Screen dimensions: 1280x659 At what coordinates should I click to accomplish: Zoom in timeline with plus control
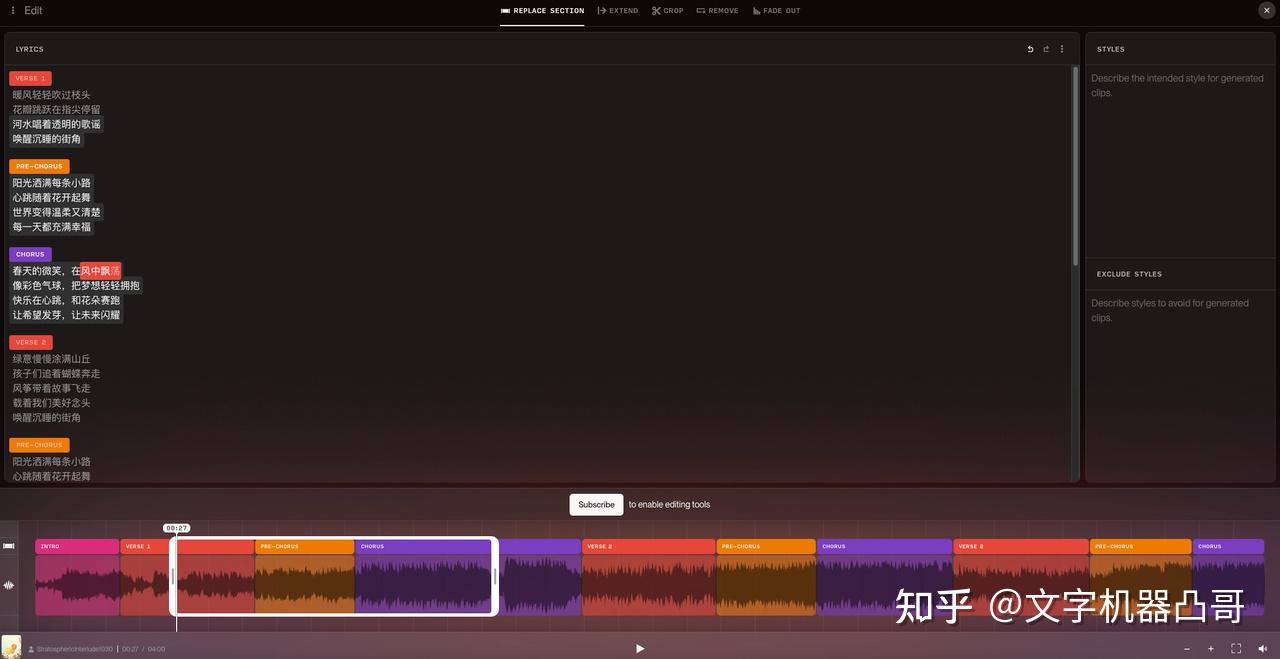[1210, 648]
